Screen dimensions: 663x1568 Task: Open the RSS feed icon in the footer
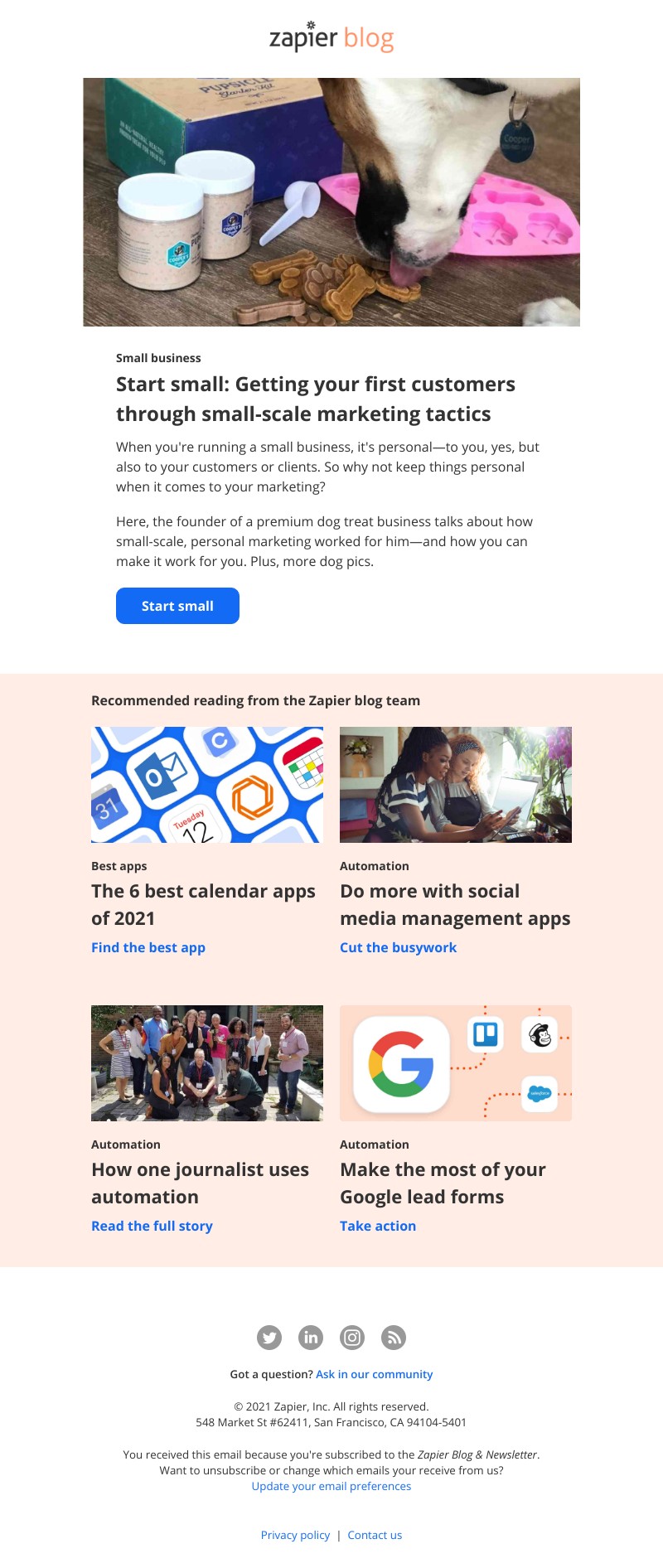pyautogui.click(x=394, y=1337)
